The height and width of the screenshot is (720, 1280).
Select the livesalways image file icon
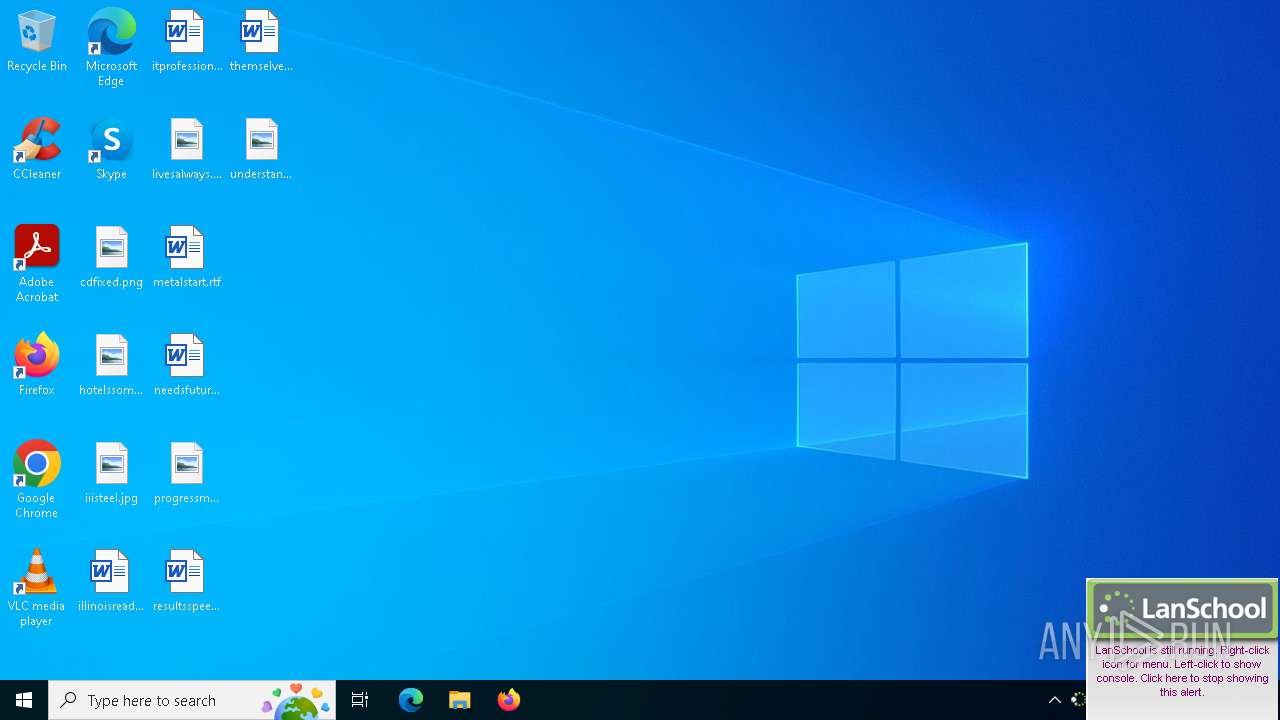[187, 150]
